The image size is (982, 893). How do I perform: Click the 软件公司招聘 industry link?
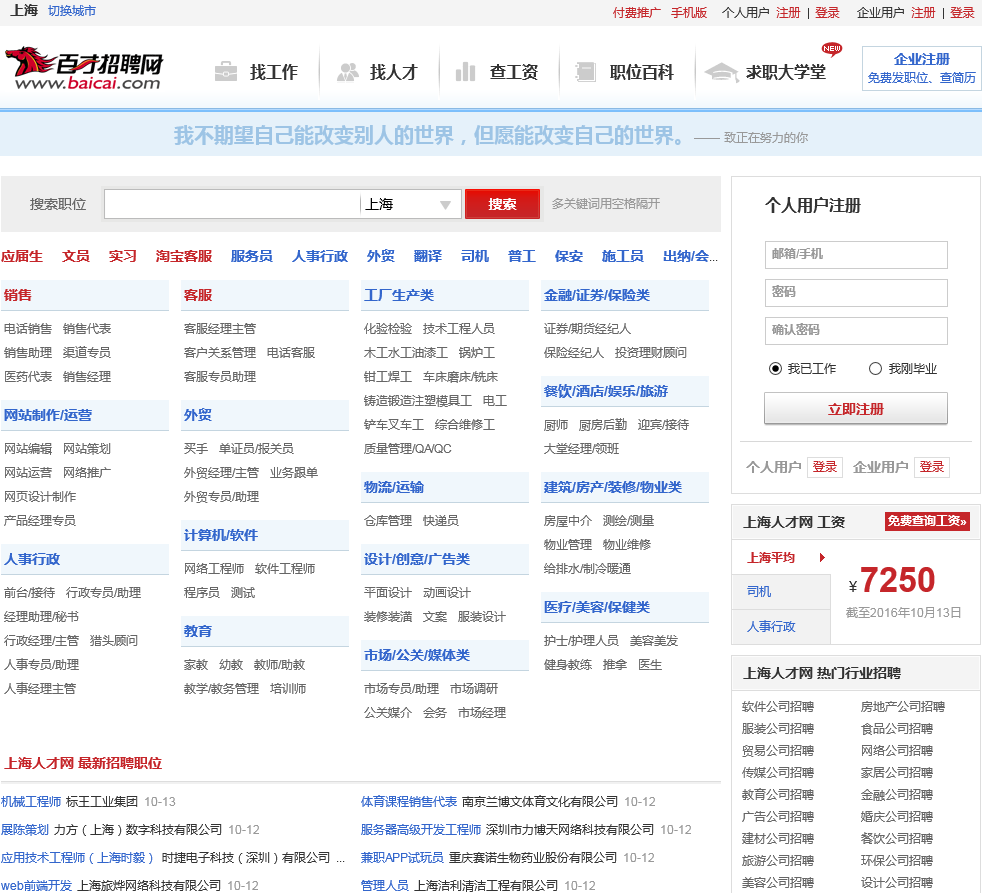click(x=777, y=707)
